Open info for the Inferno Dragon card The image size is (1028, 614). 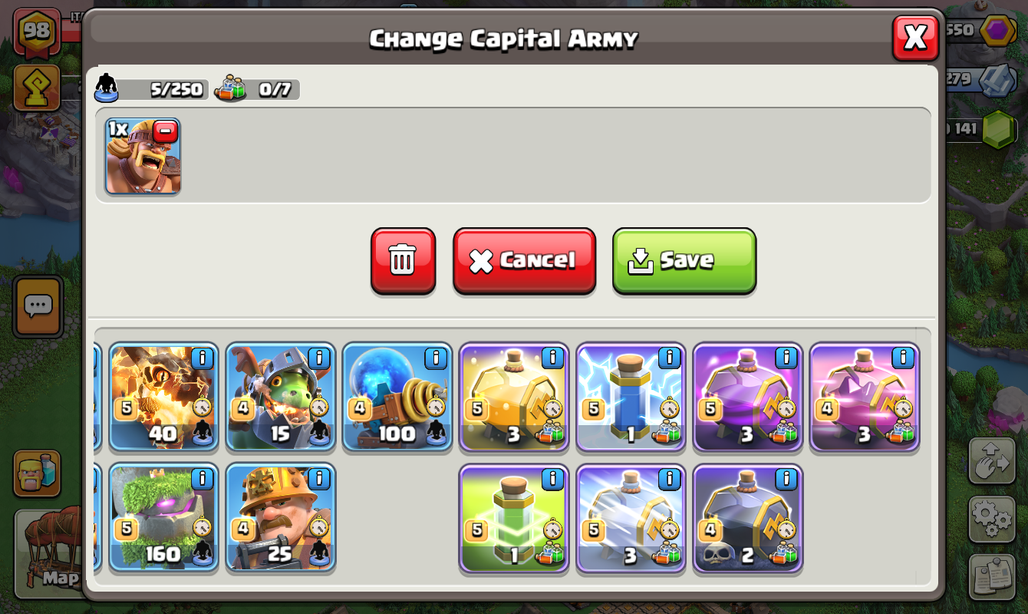pos(202,358)
